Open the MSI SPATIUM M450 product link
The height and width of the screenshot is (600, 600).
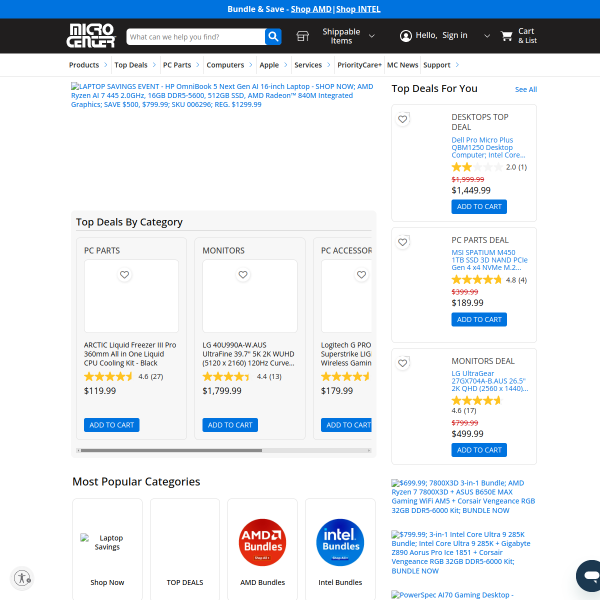point(489,260)
